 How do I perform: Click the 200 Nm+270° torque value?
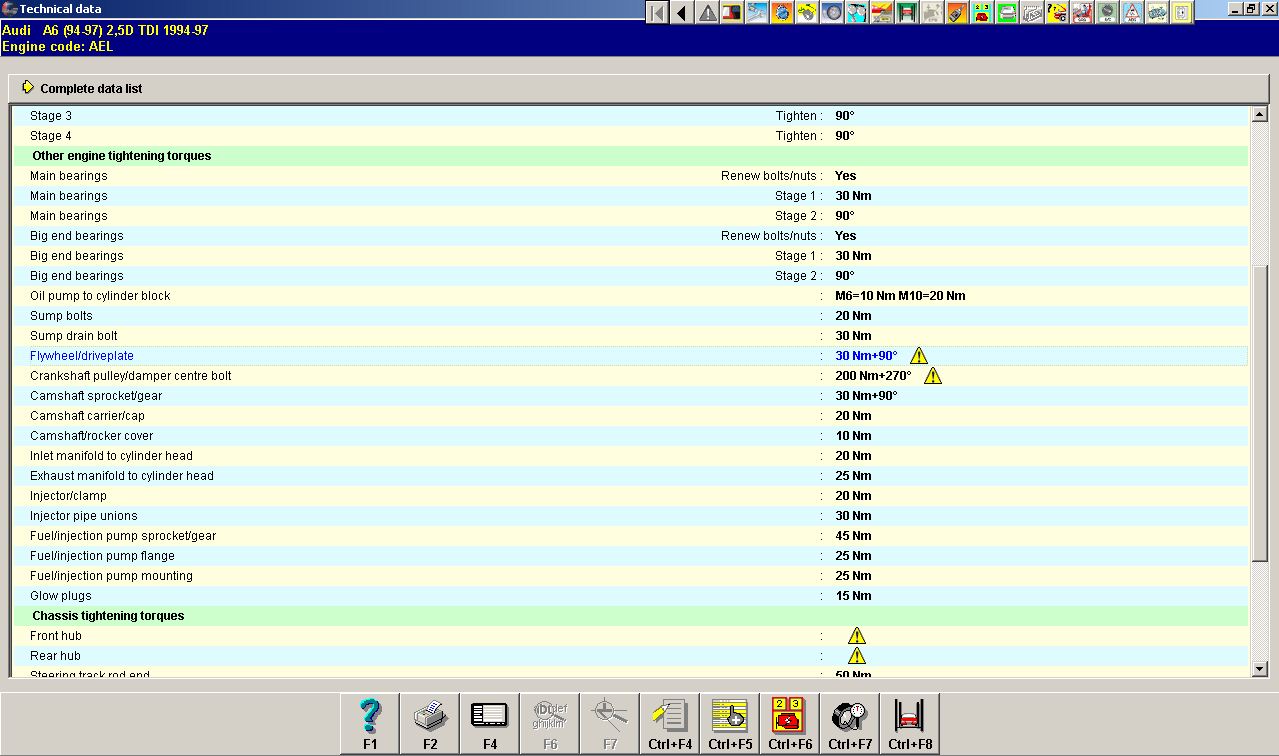pos(873,376)
